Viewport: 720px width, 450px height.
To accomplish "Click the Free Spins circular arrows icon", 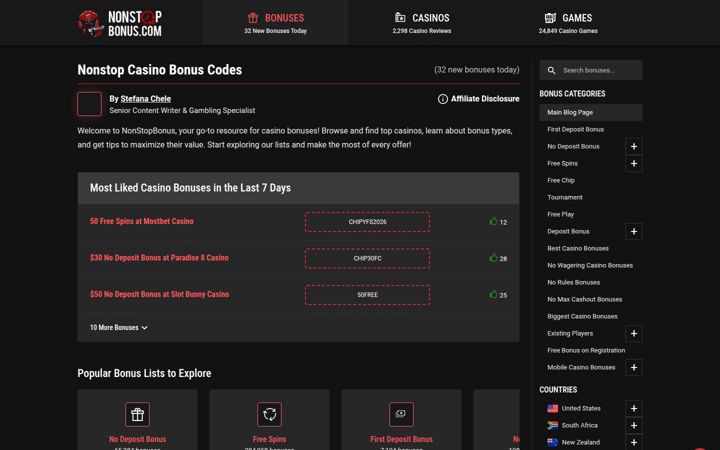I will pyautogui.click(x=270, y=414).
